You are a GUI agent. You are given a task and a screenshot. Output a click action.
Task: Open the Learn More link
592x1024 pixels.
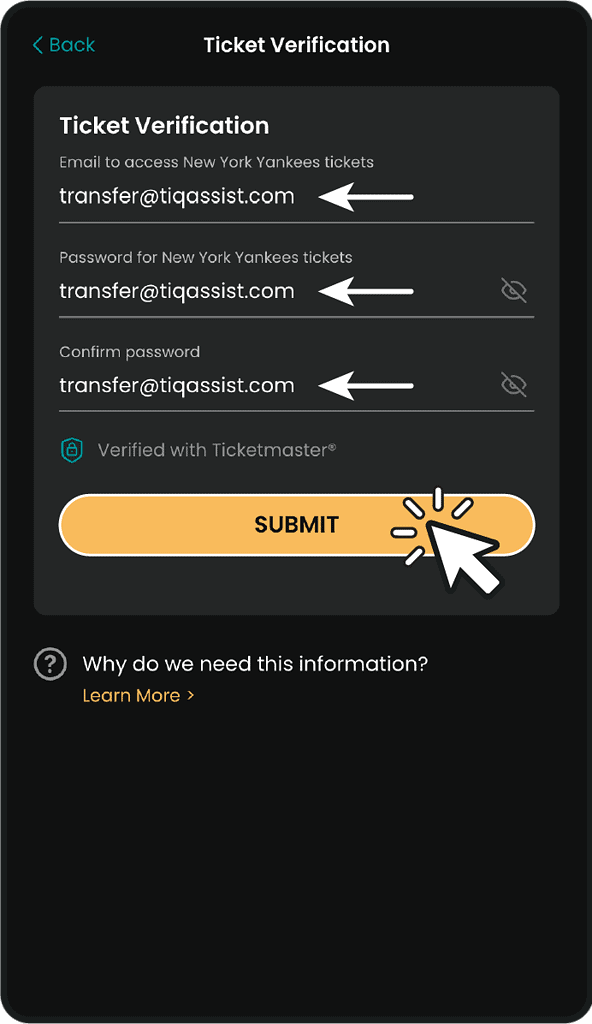click(x=131, y=696)
